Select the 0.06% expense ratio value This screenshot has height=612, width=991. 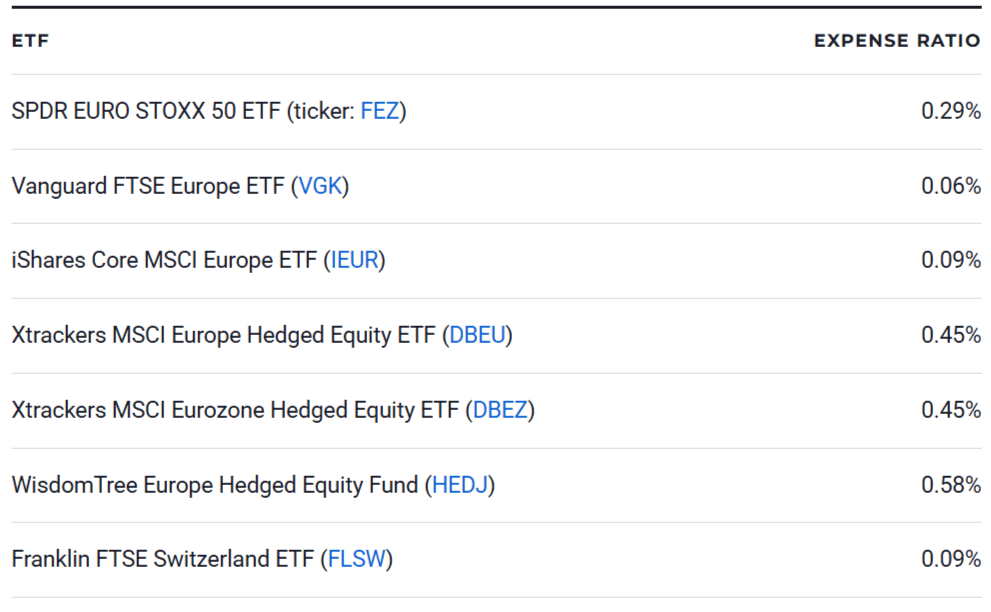click(950, 186)
